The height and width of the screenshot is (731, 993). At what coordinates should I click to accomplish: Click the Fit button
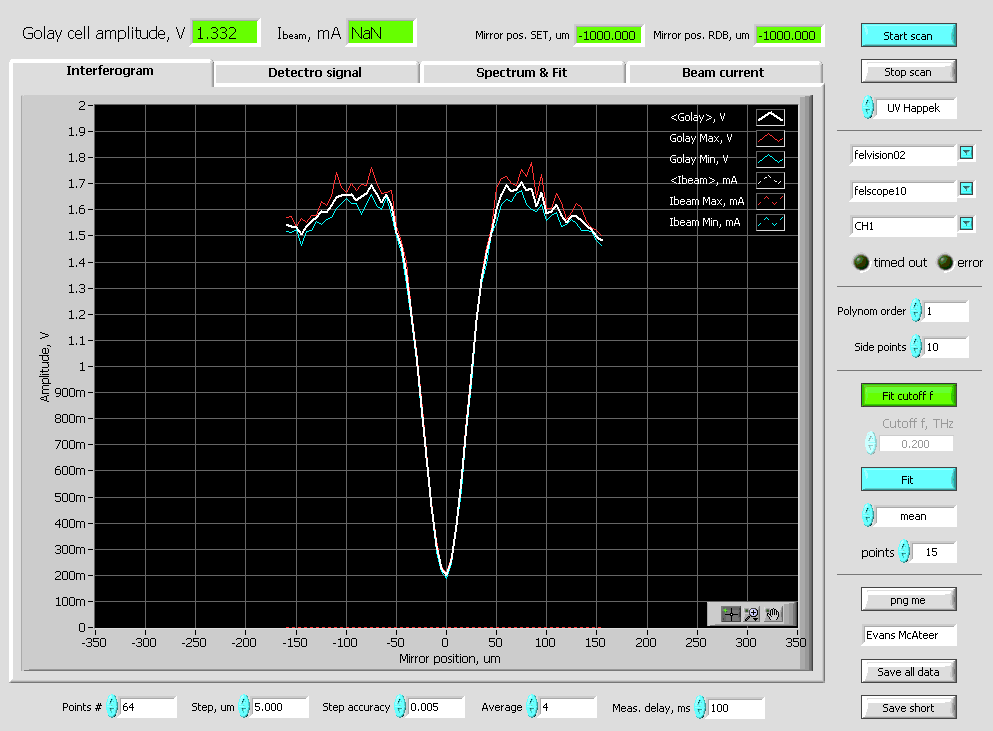[x=908, y=480]
